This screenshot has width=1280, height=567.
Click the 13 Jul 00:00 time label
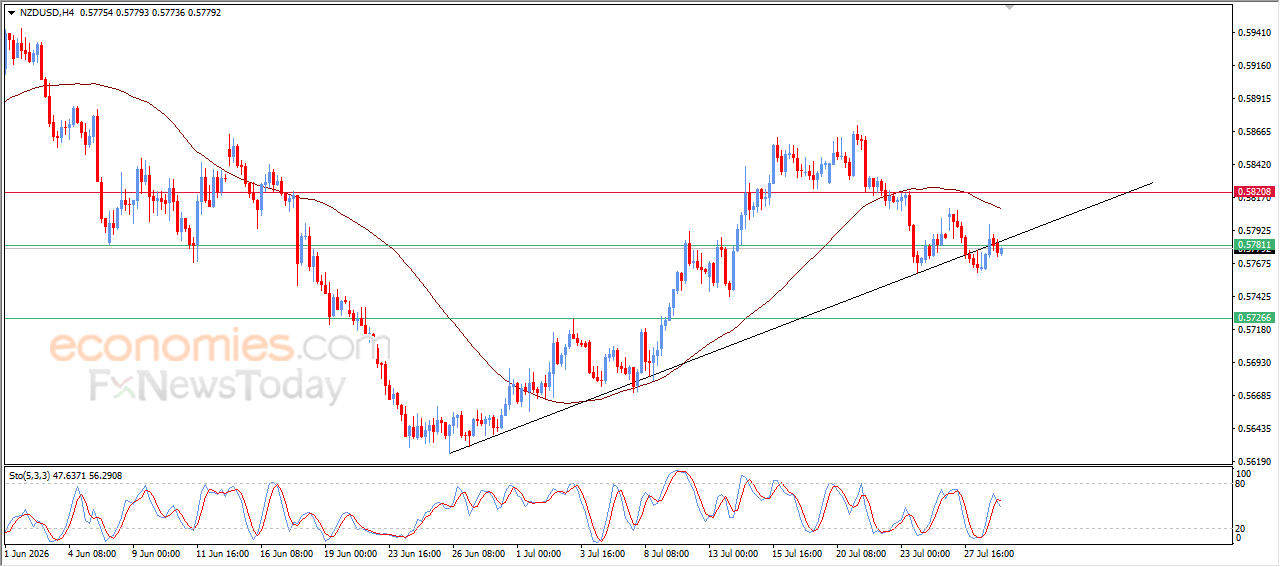point(734,552)
